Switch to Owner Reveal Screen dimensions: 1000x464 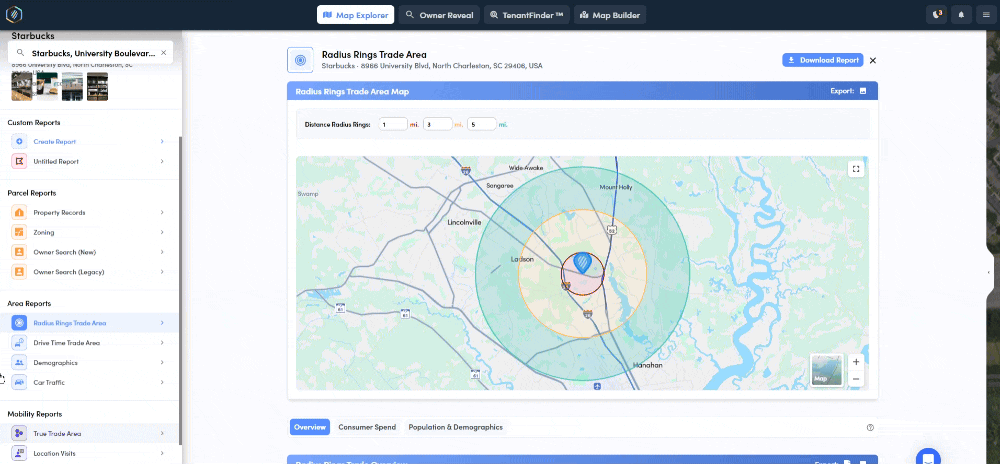[x=439, y=15]
